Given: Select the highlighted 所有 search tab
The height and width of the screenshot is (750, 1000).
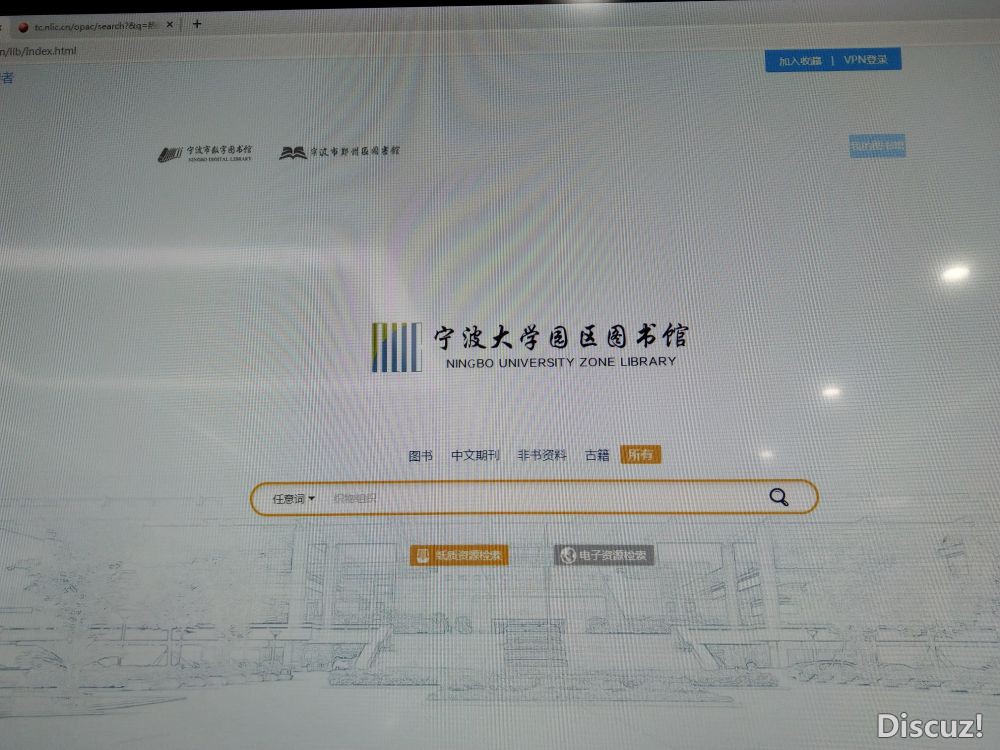Looking at the screenshot, I should click(x=640, y=454).
